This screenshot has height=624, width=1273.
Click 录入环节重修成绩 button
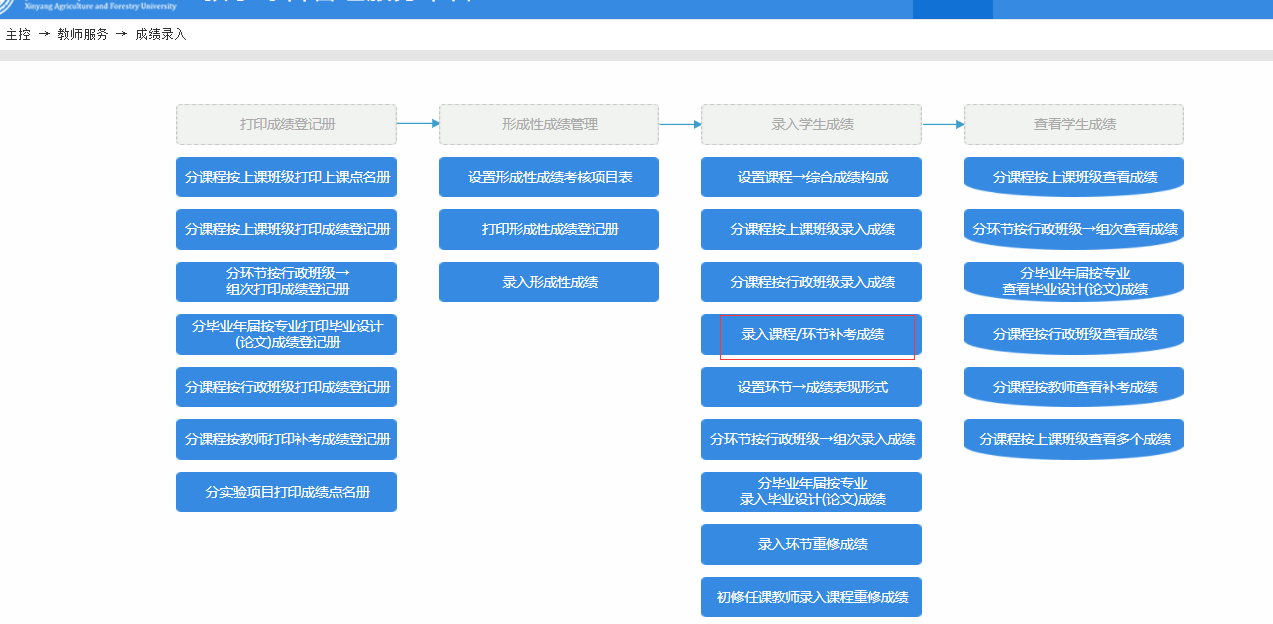point(811,544)
